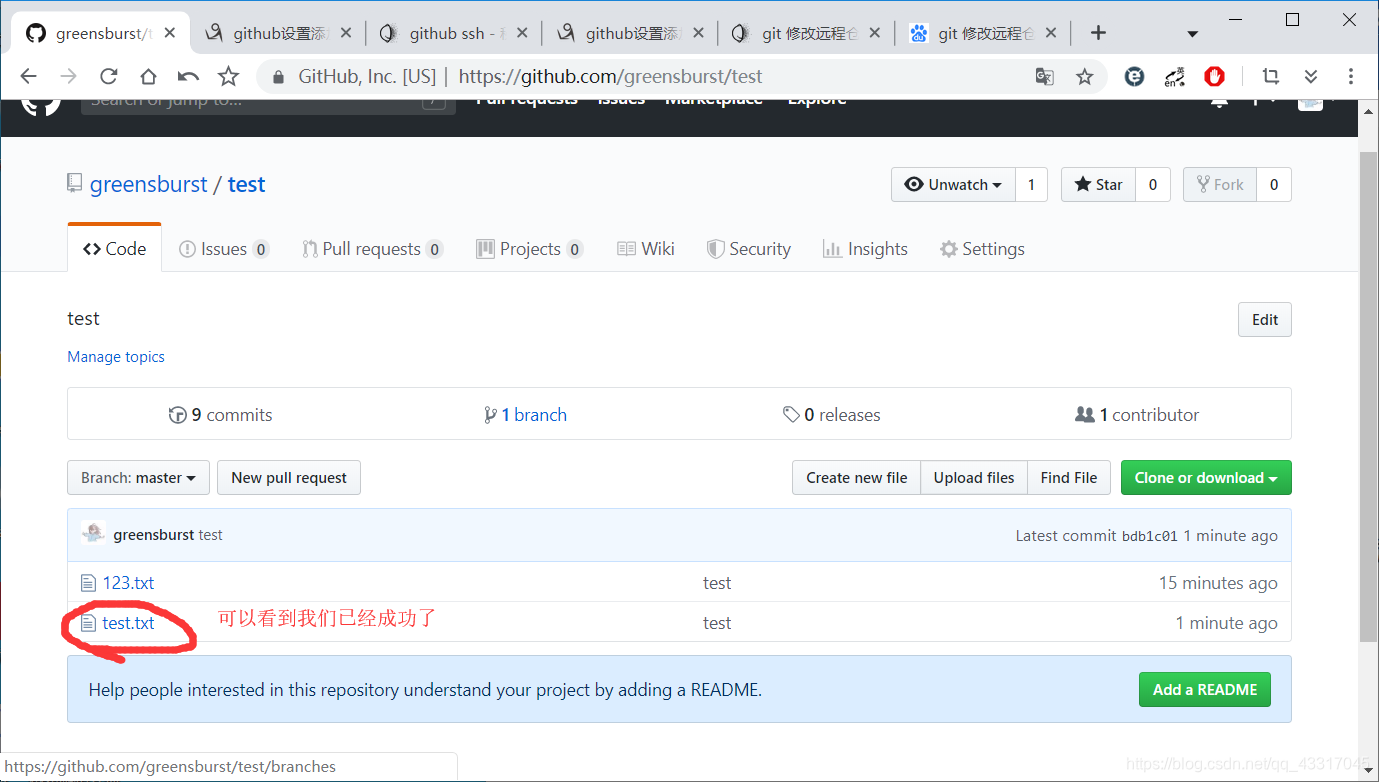Click the vertical page scrollbar
This screenshot has width=1379, height=782.
pyautogui.click(x=1369, y=396)
